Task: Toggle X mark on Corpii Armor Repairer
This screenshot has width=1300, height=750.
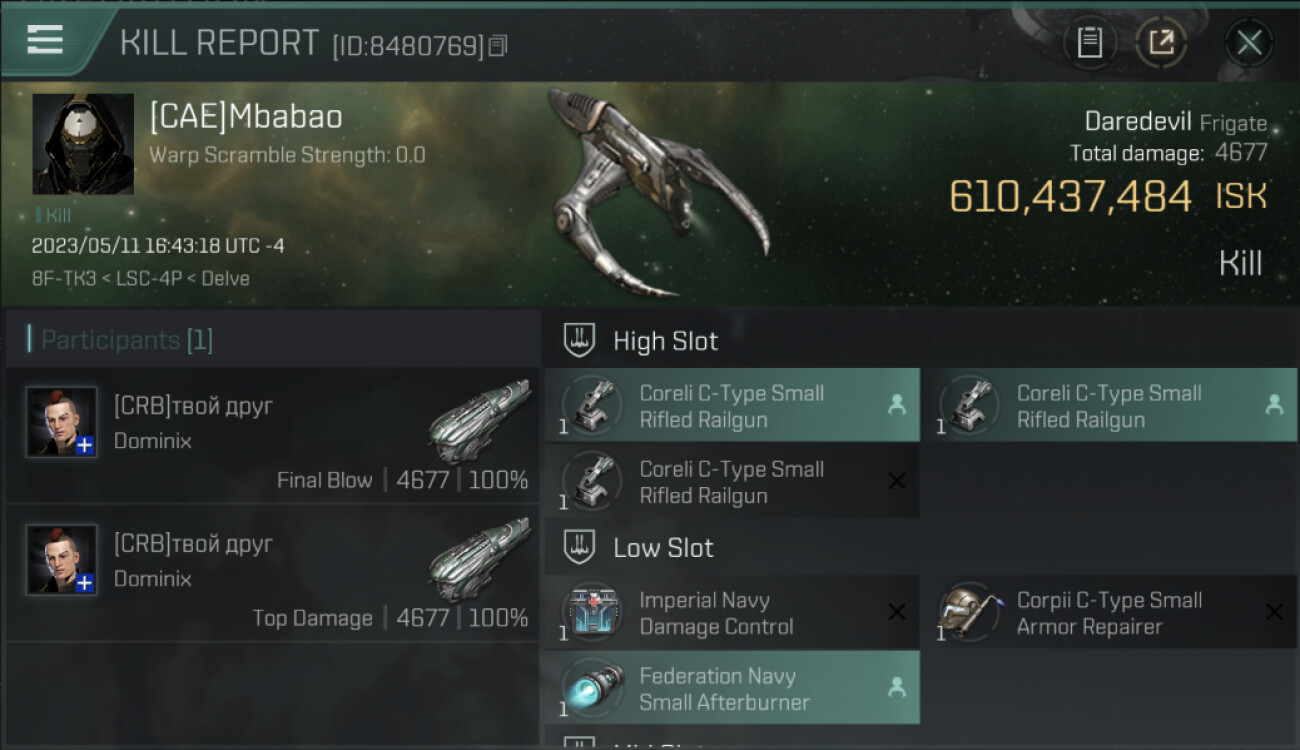Action: (x=1274, y=612)
